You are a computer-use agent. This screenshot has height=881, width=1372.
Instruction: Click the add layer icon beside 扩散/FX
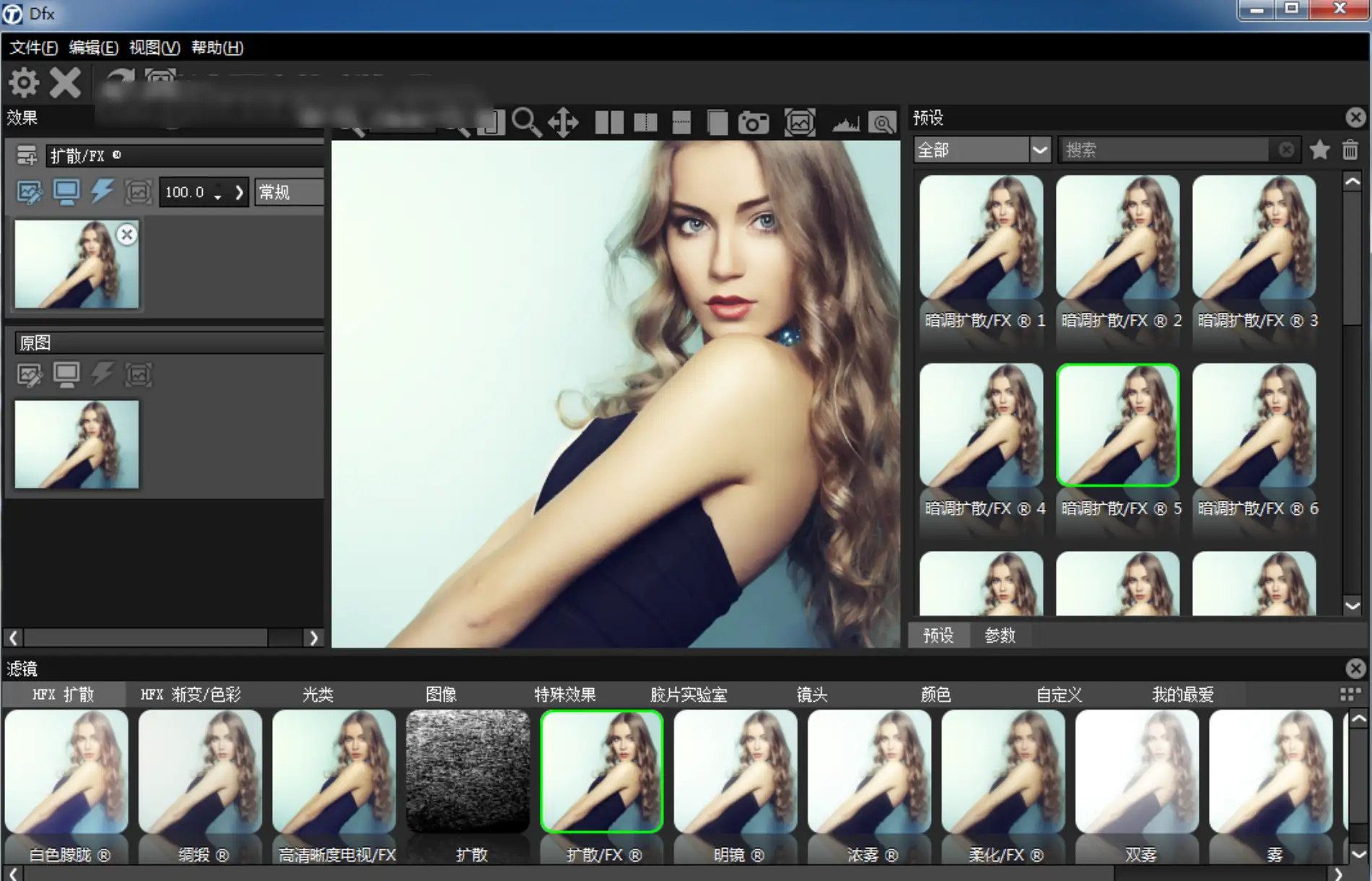coord(27,155)
